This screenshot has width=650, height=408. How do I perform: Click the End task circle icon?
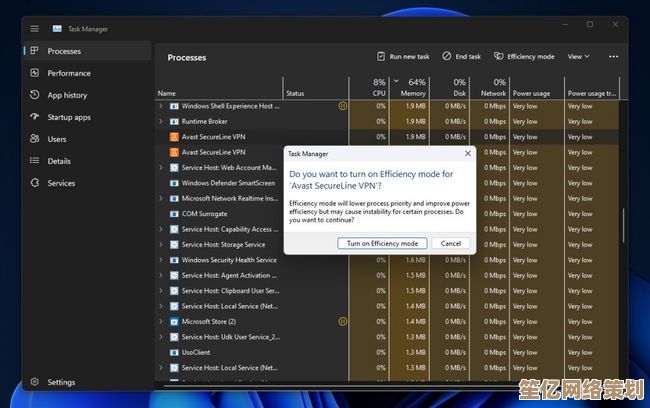click(x=446, y=56)
